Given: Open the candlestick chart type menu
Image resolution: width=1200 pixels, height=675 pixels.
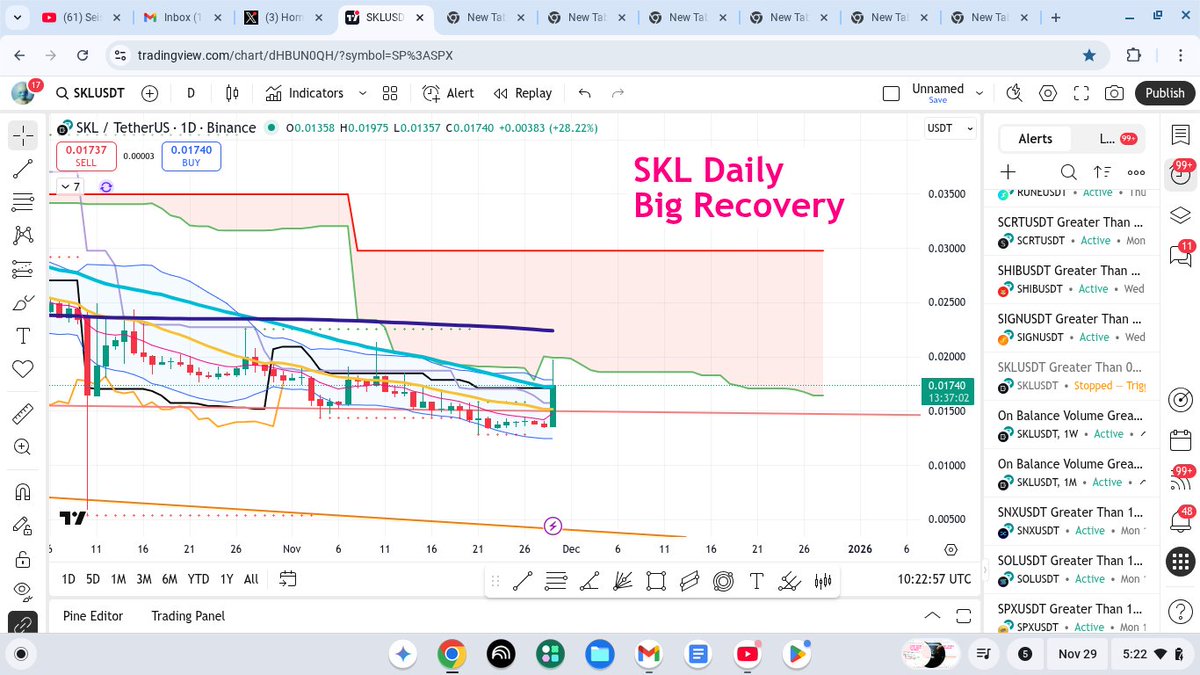Looking at the screenshot, I should (x=233, y=93).
